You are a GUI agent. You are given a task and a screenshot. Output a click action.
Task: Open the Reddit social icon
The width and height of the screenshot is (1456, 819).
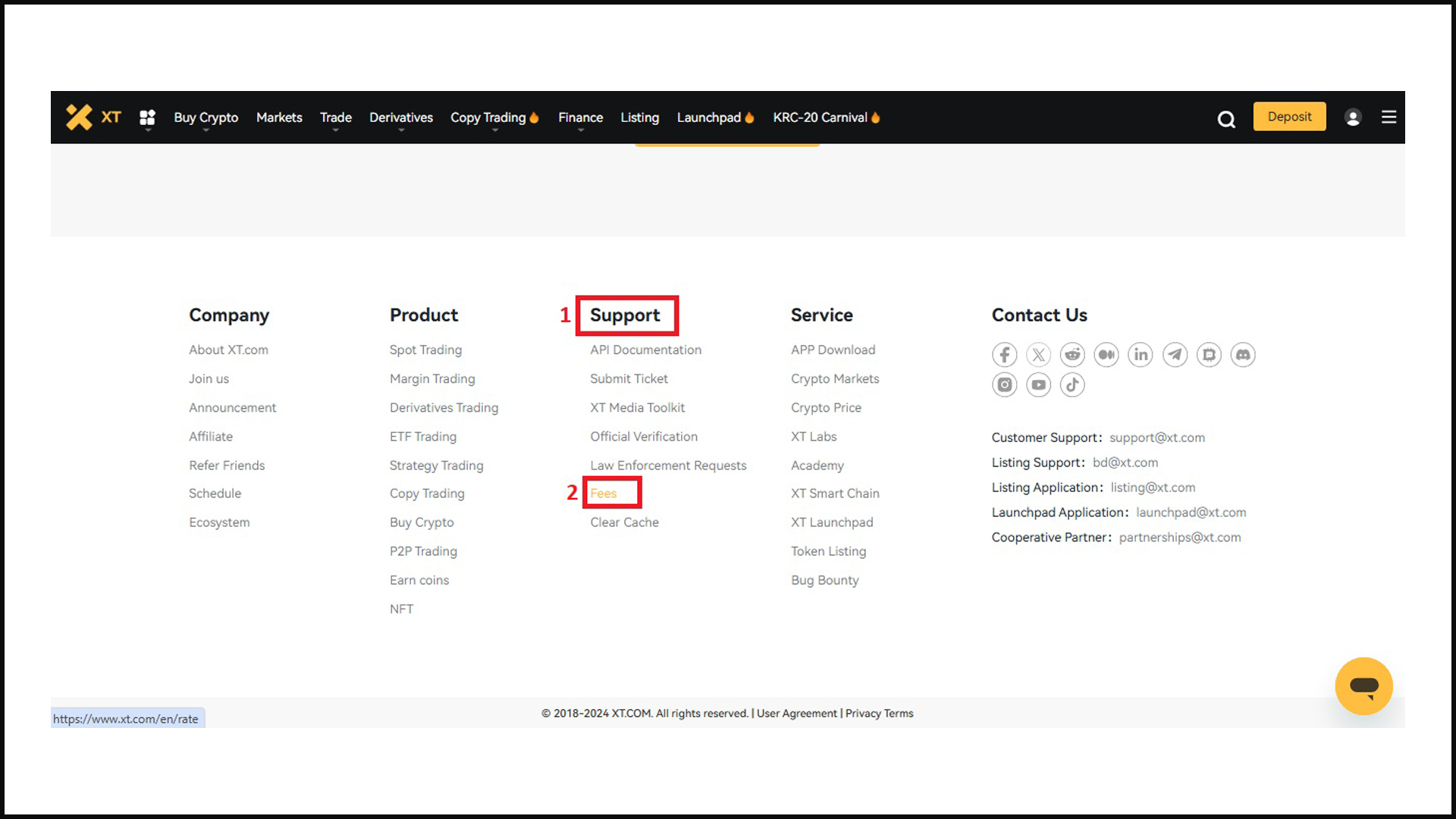click(x=1072, y=354)
